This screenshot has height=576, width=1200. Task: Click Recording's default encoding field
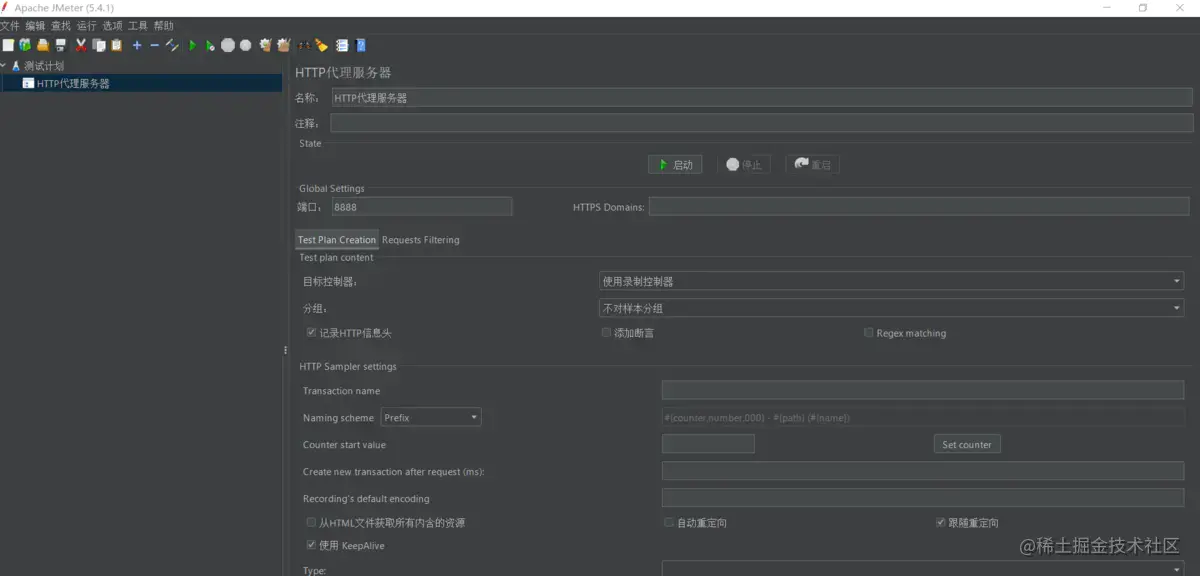[922, 498]
